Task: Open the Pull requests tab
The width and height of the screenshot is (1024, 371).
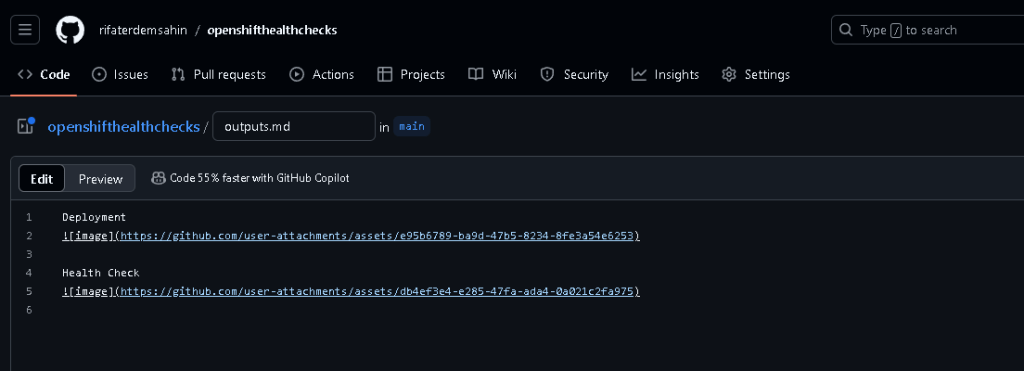Action: point(219,74)
